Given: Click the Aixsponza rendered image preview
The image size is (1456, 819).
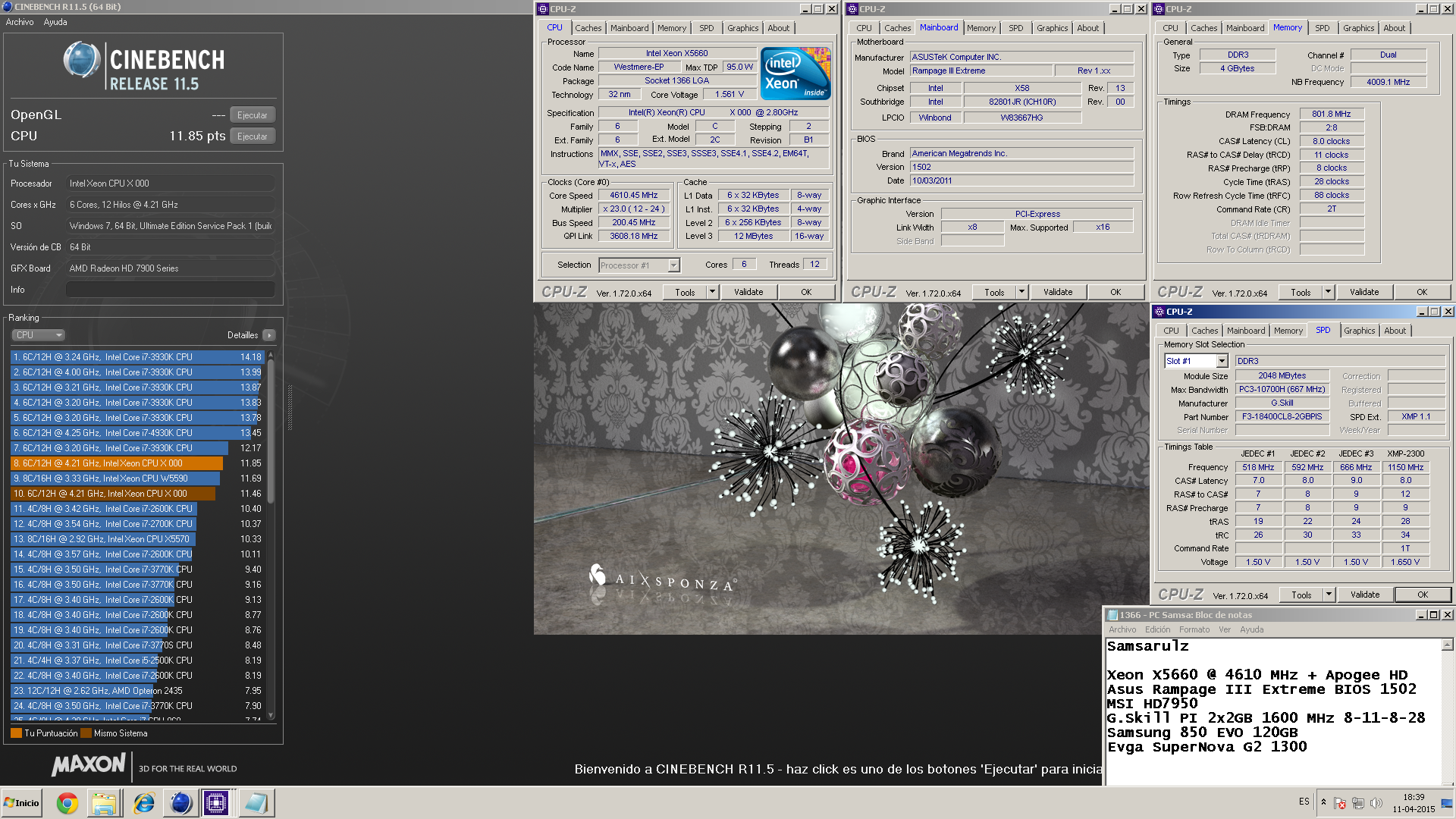Looking at the screenshot, I should (840, 469).
